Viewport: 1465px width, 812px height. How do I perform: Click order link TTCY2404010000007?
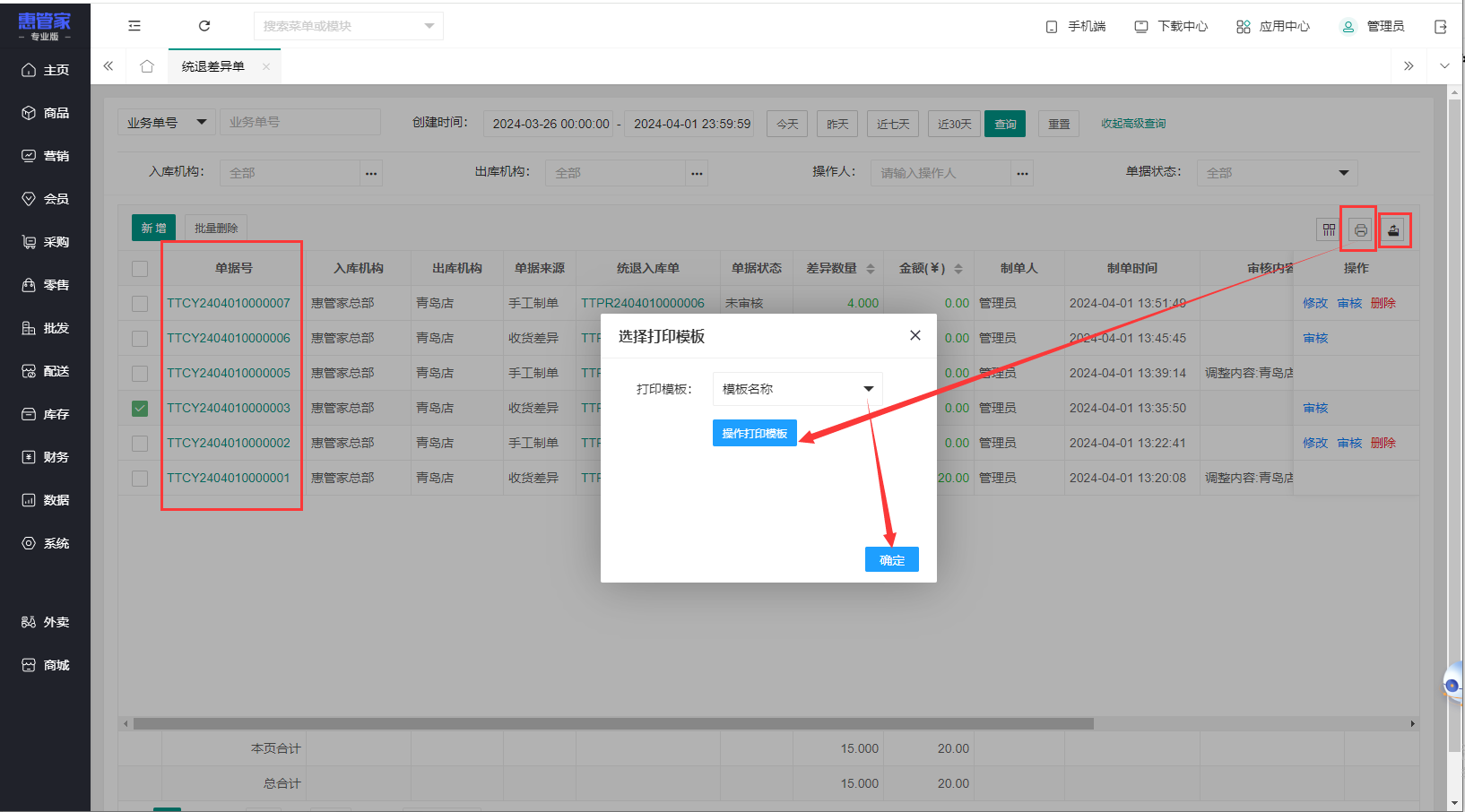pos(229,303)
